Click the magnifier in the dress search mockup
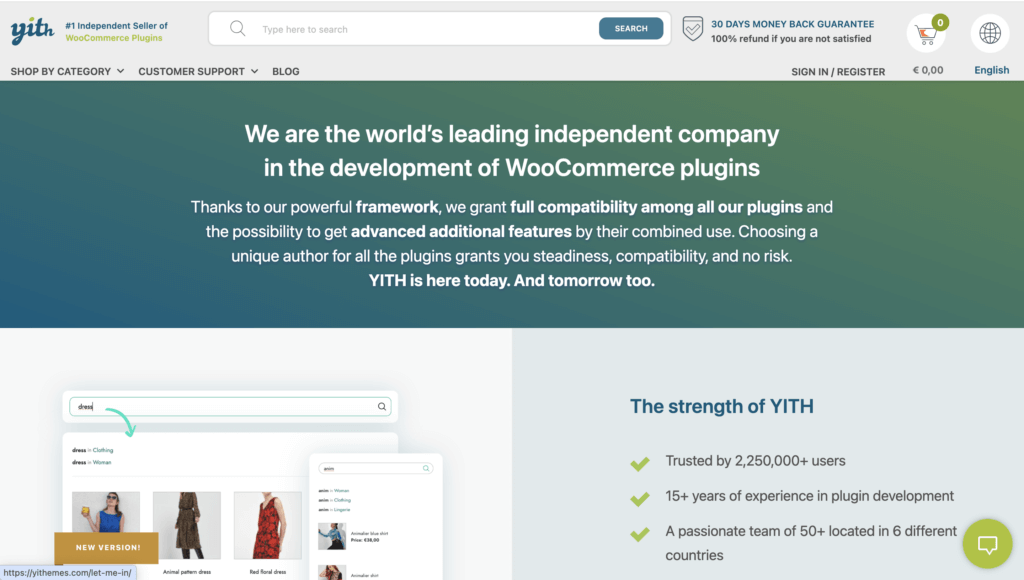 [381, 407]
